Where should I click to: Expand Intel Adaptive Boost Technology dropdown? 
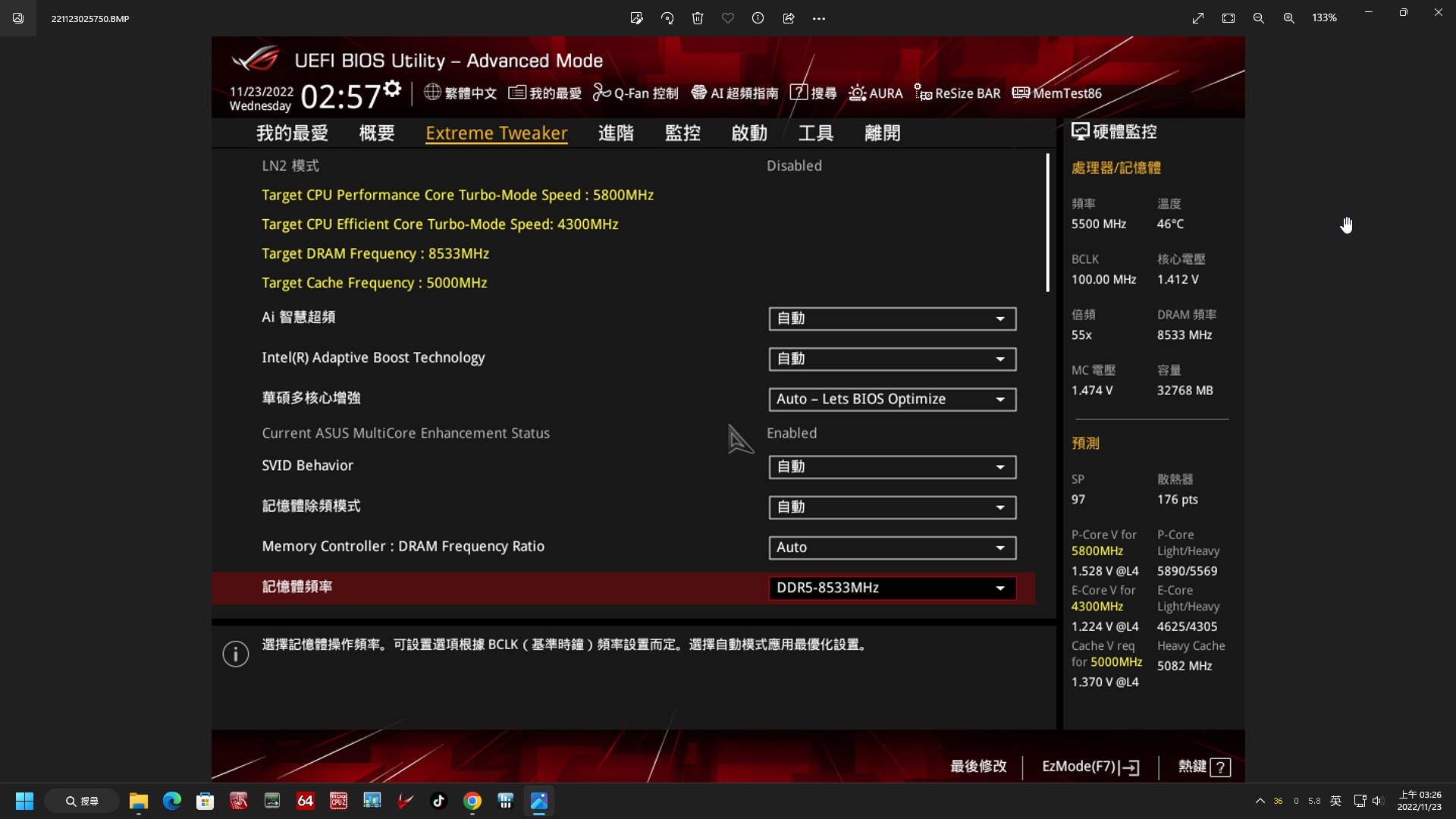click(893, 359)
